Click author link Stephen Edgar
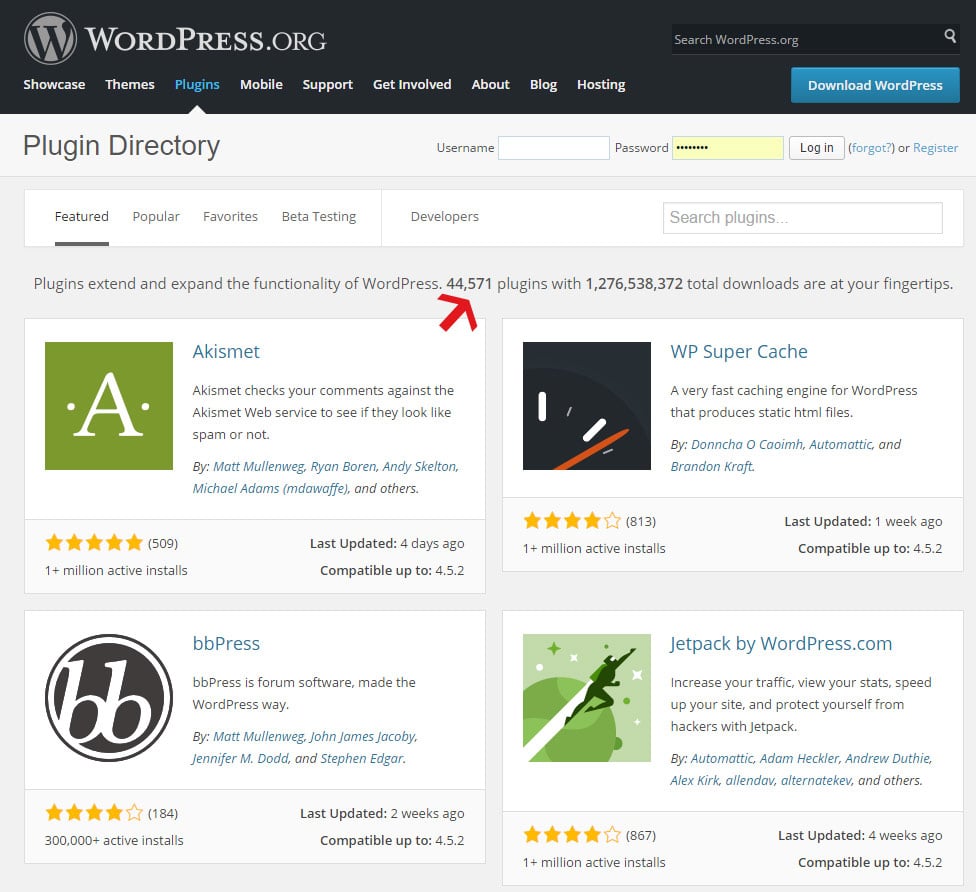The width and height of the screenshot is (976, 892). 362,758
